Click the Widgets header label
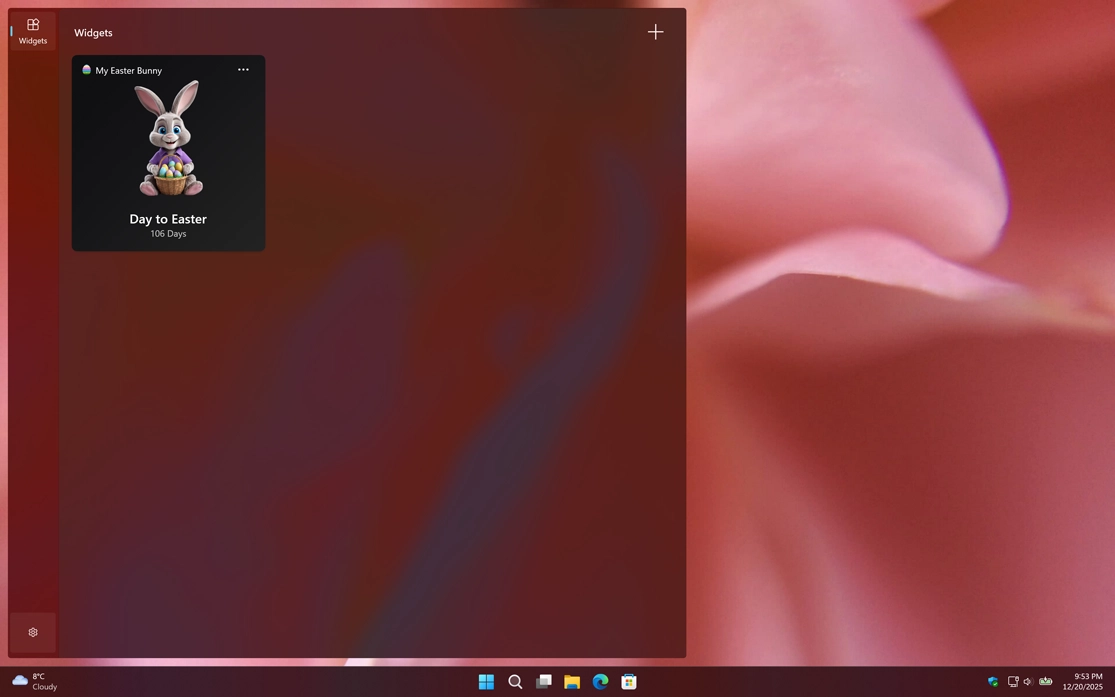This screenshot has height=697, width=1115. click(93, 32)
